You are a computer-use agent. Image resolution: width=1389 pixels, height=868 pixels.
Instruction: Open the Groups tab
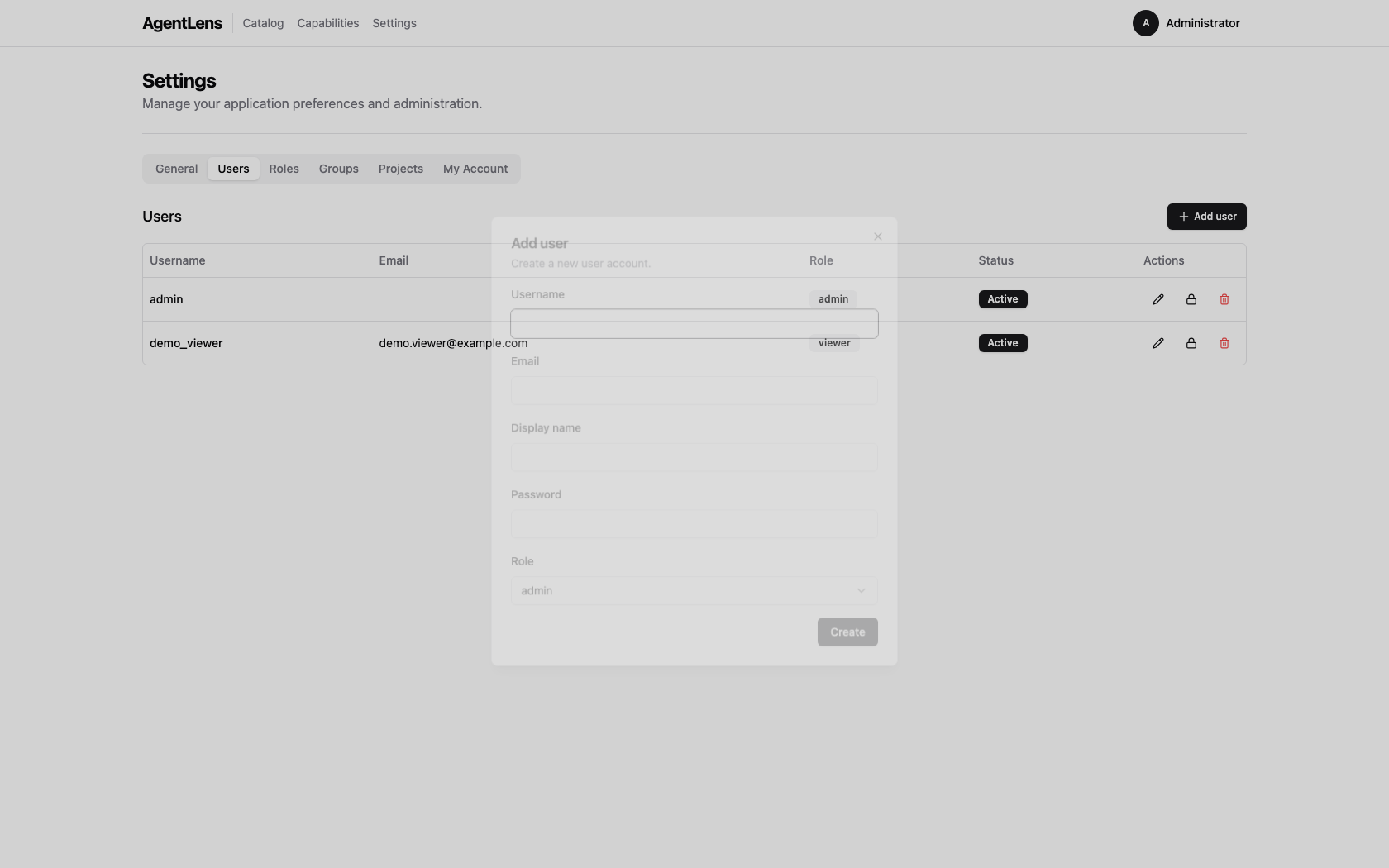(338, 169)
